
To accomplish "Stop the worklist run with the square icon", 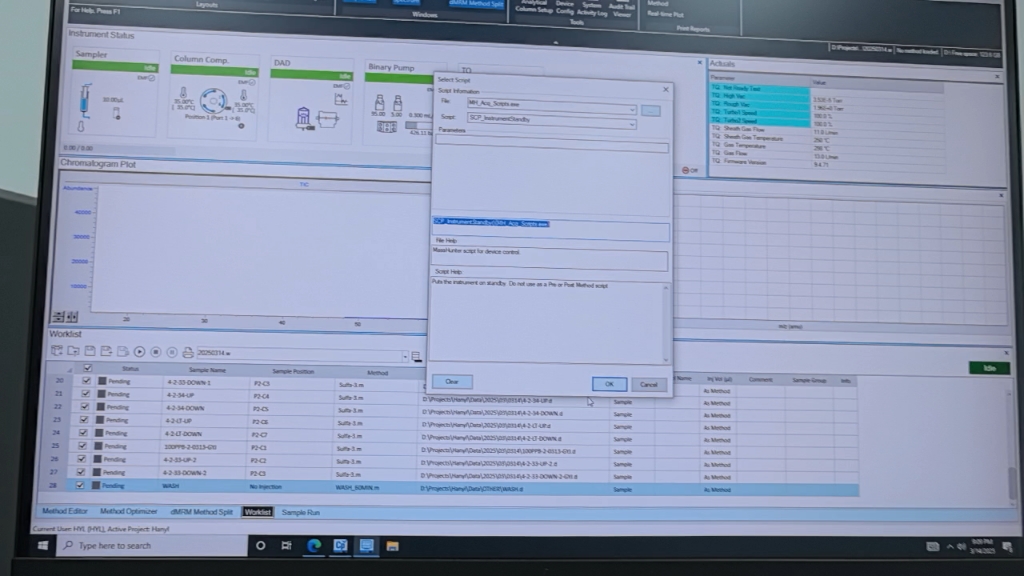I will (x=155, y=352).
